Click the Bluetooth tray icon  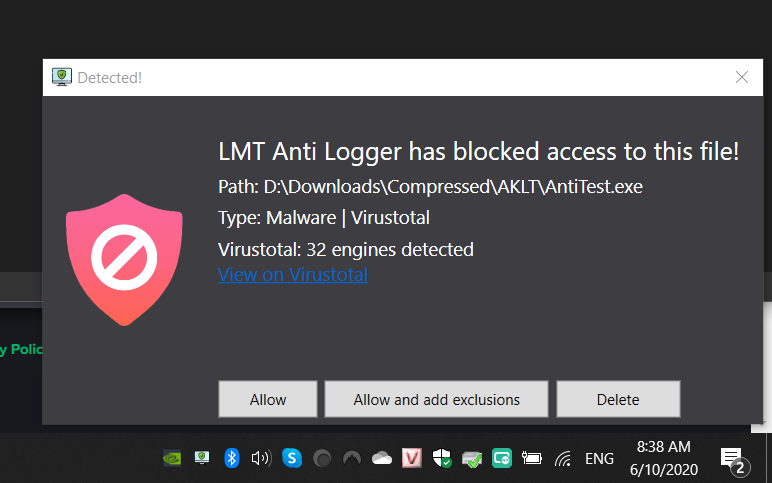pyautogui.click(x=231, y=458)
